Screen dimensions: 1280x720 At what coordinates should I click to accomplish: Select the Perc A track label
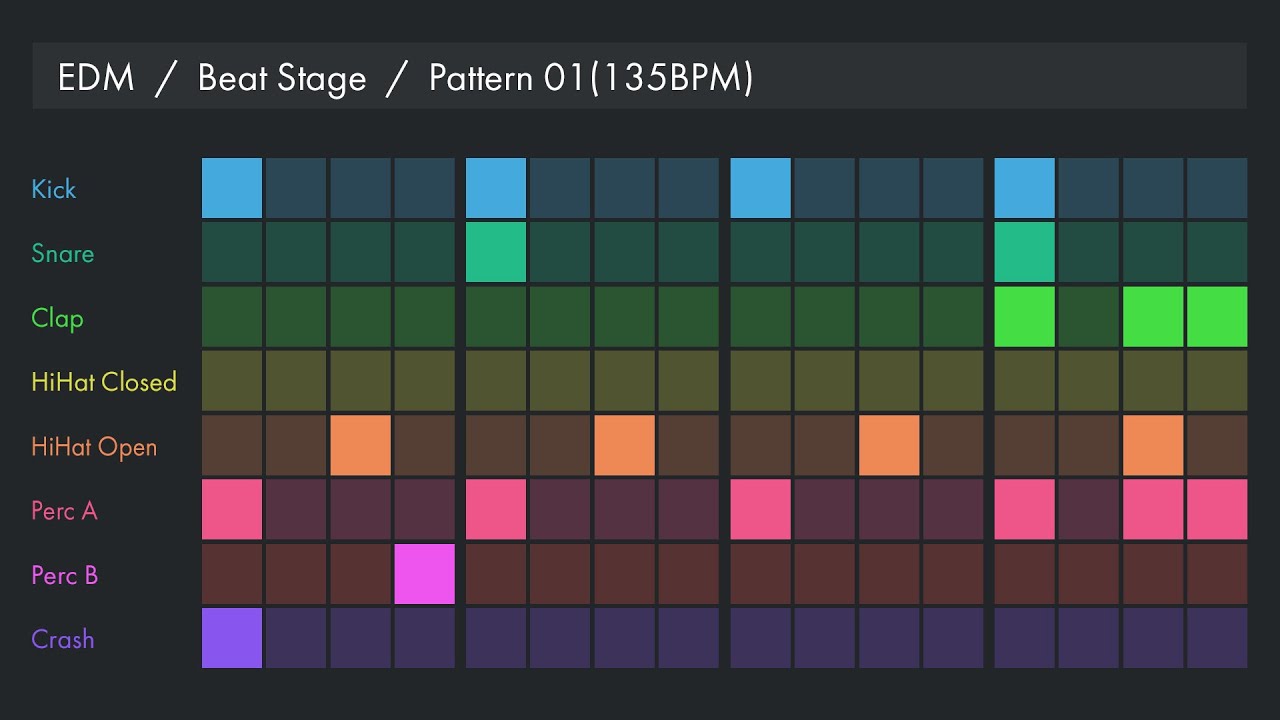pyautogui.click(x=64, y=511)
